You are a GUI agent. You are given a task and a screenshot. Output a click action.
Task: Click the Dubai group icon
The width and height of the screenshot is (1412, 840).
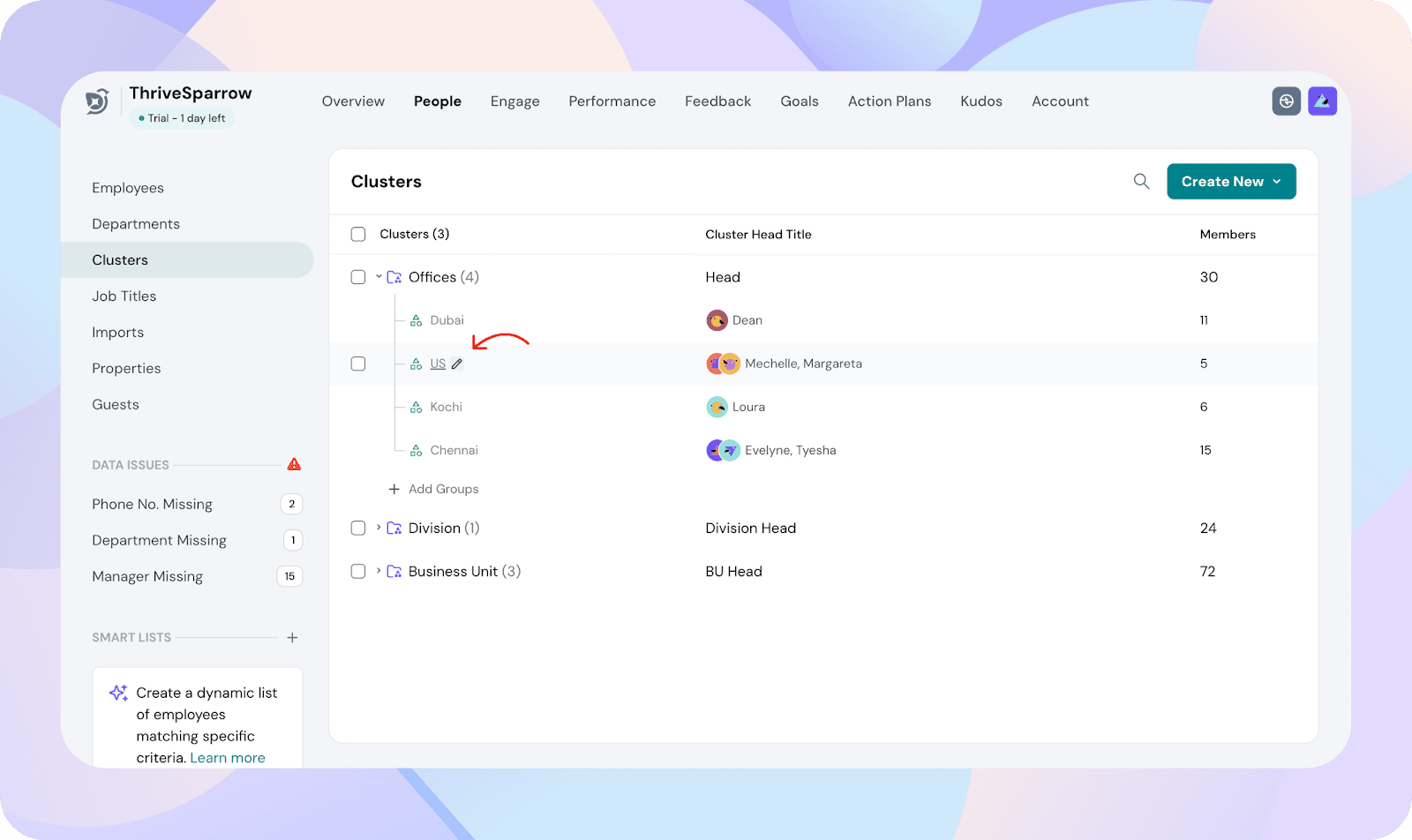(416, 320)
